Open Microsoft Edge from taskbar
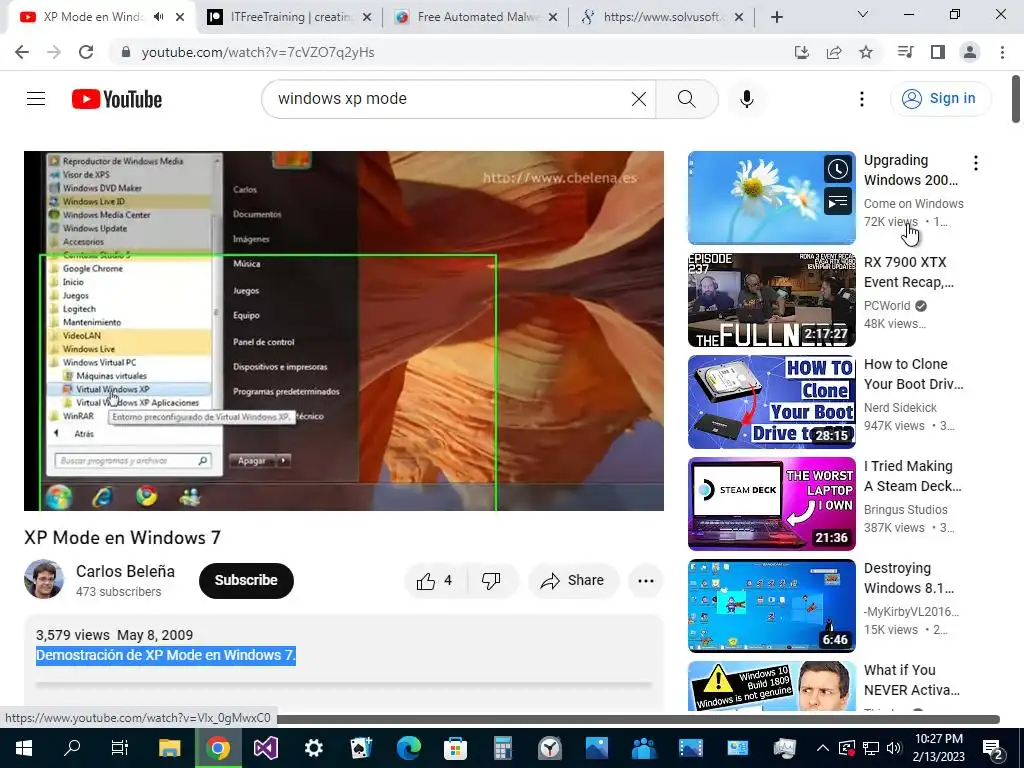Image resolution: width=1024 pixels, height=768 pixels. [409, 748]
